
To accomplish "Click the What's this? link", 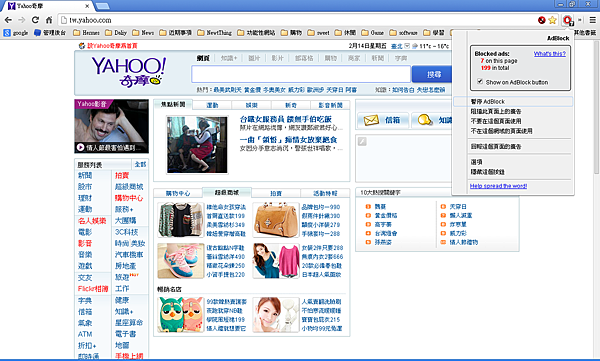I will tap(550, 54).
